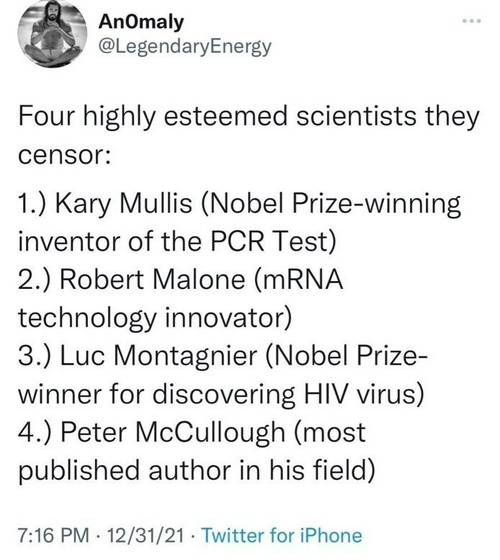Click the phrase 'winner for discovering' in tweet

(x=156, y=394)
